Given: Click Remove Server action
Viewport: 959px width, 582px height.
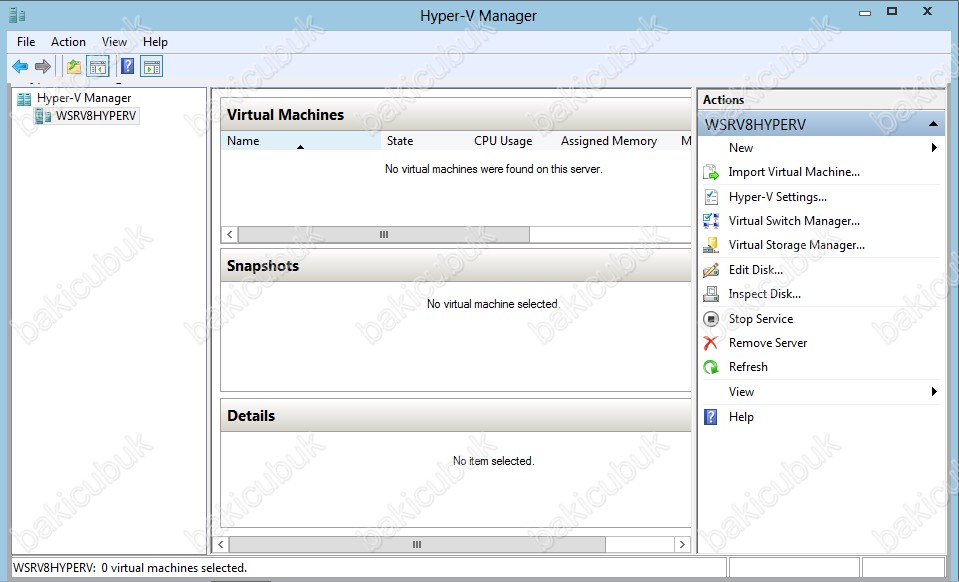Looking at the screenshot, I should click(768, 343).
